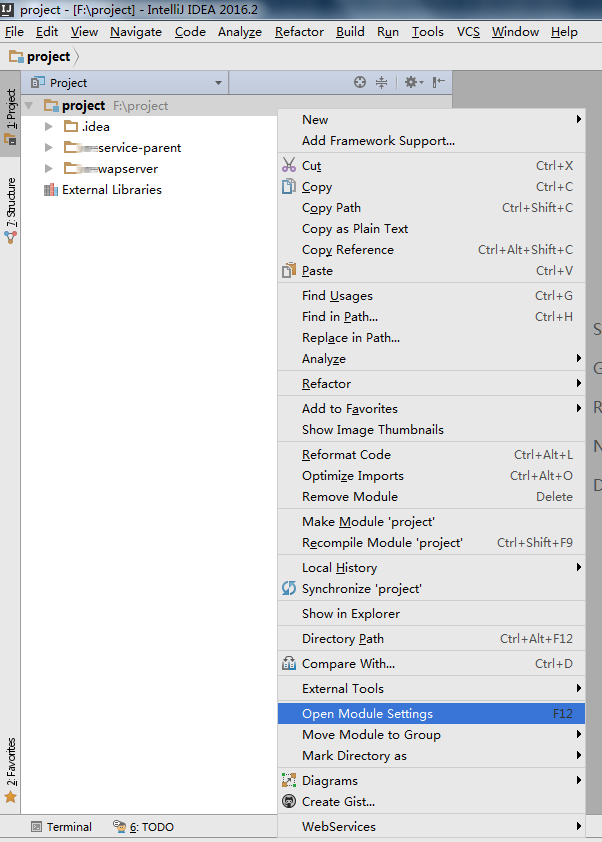Toggle the 2: Favorites side tab
Screen dimensions: 602x842
click(10, 771)
